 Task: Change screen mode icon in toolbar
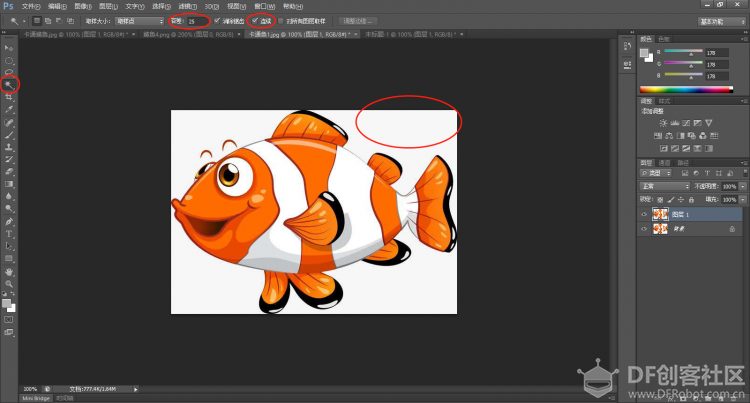click(x=9, y=332)
